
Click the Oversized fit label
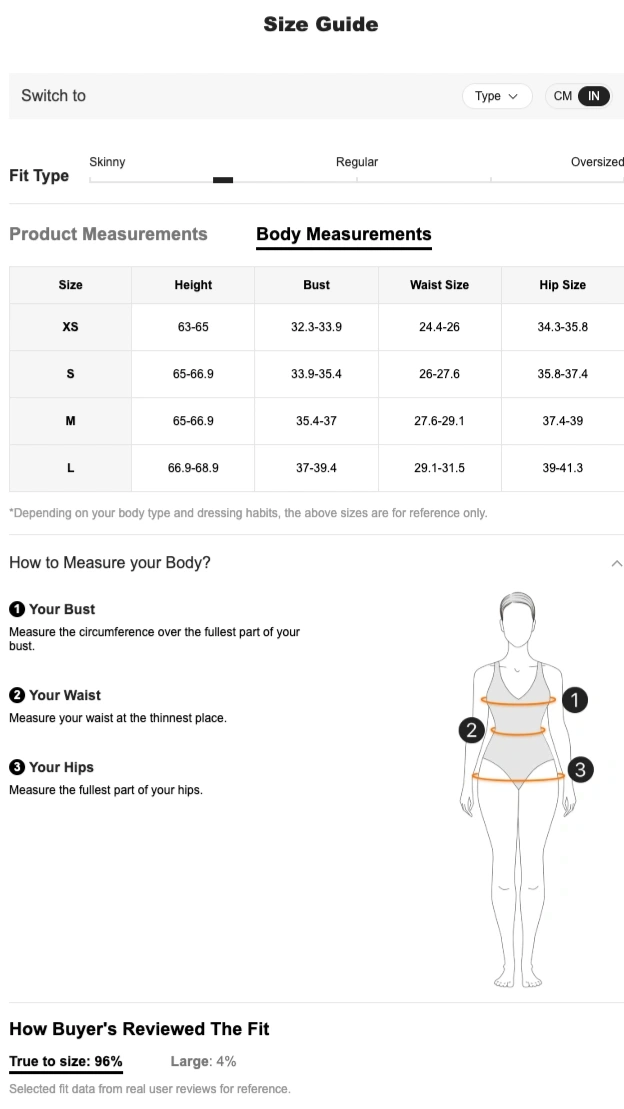(x=597, y=162)
